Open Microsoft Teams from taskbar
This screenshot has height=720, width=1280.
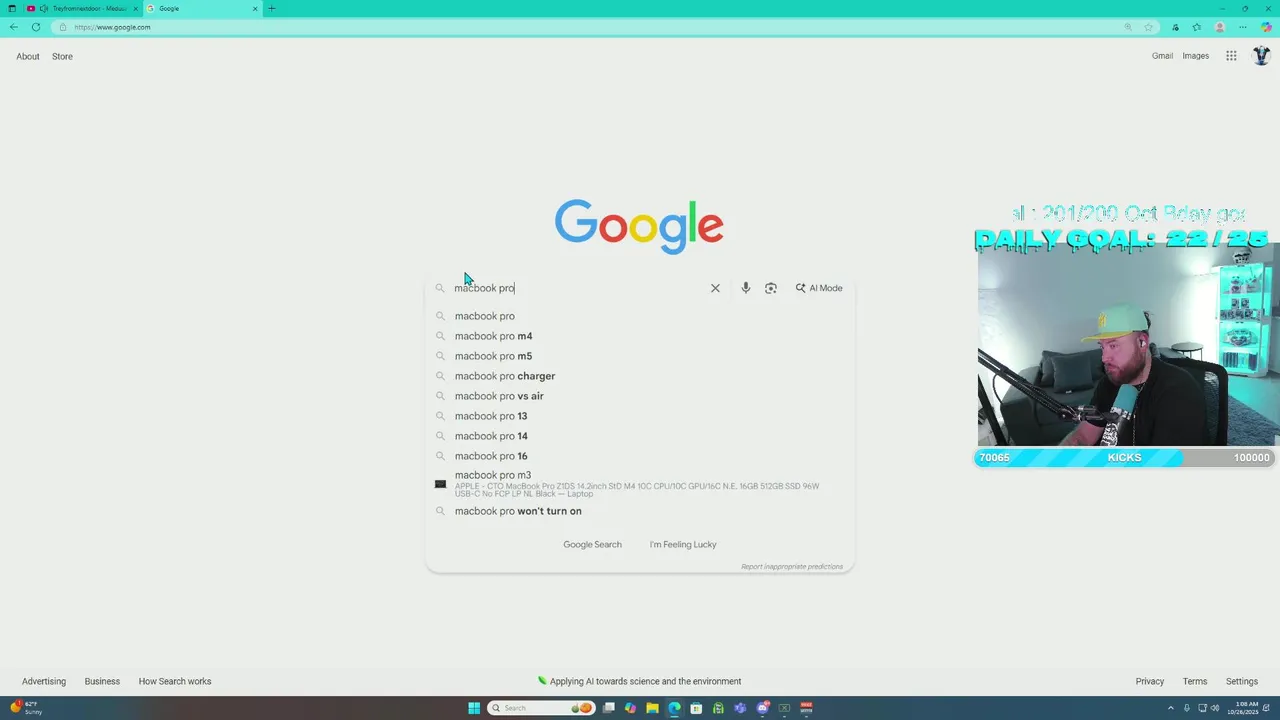(740, 708)
